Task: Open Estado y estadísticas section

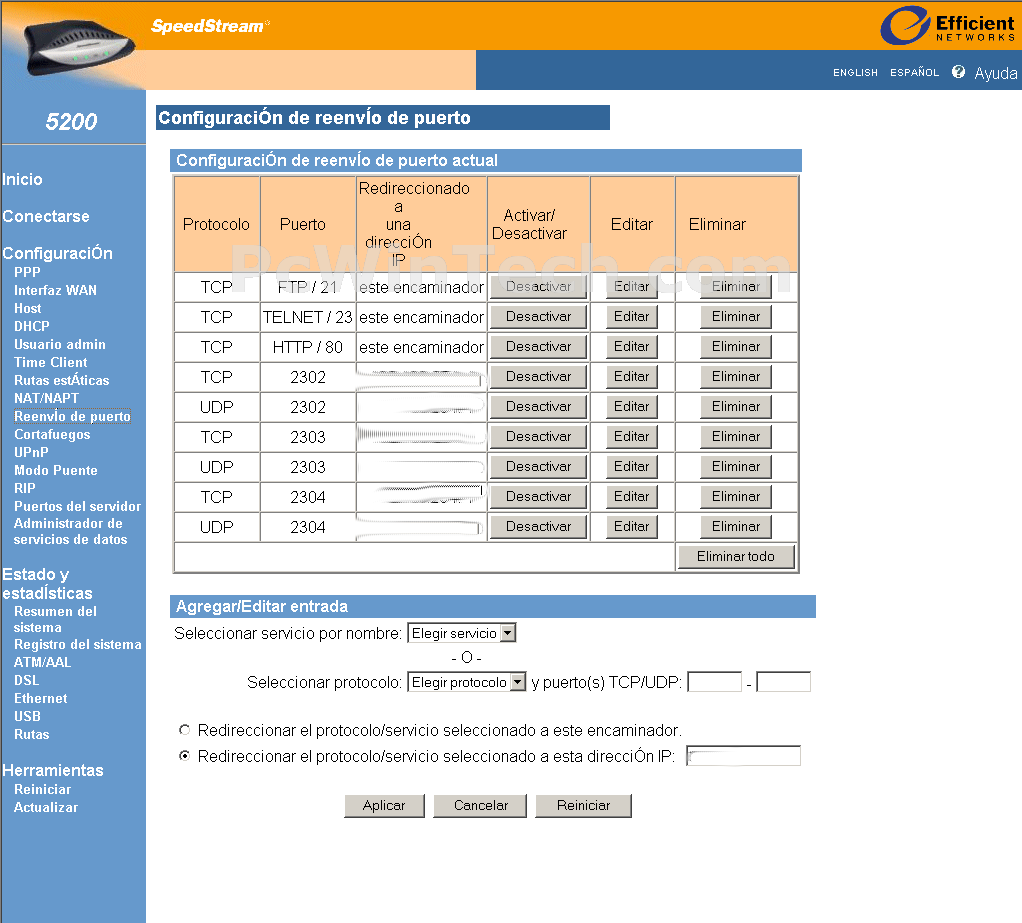Action: (x=48, y=583)
